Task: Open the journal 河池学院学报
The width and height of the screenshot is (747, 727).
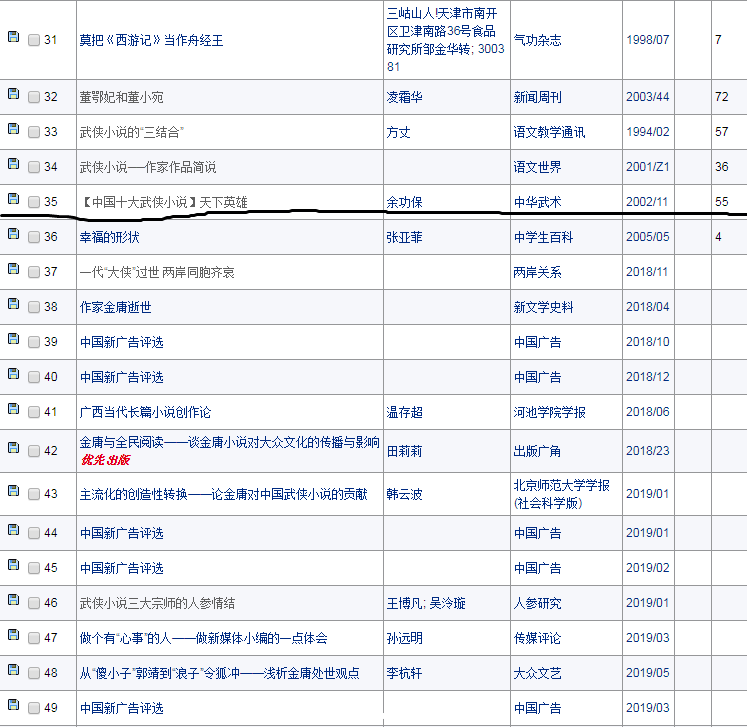Action: click(x=549, y=412)
